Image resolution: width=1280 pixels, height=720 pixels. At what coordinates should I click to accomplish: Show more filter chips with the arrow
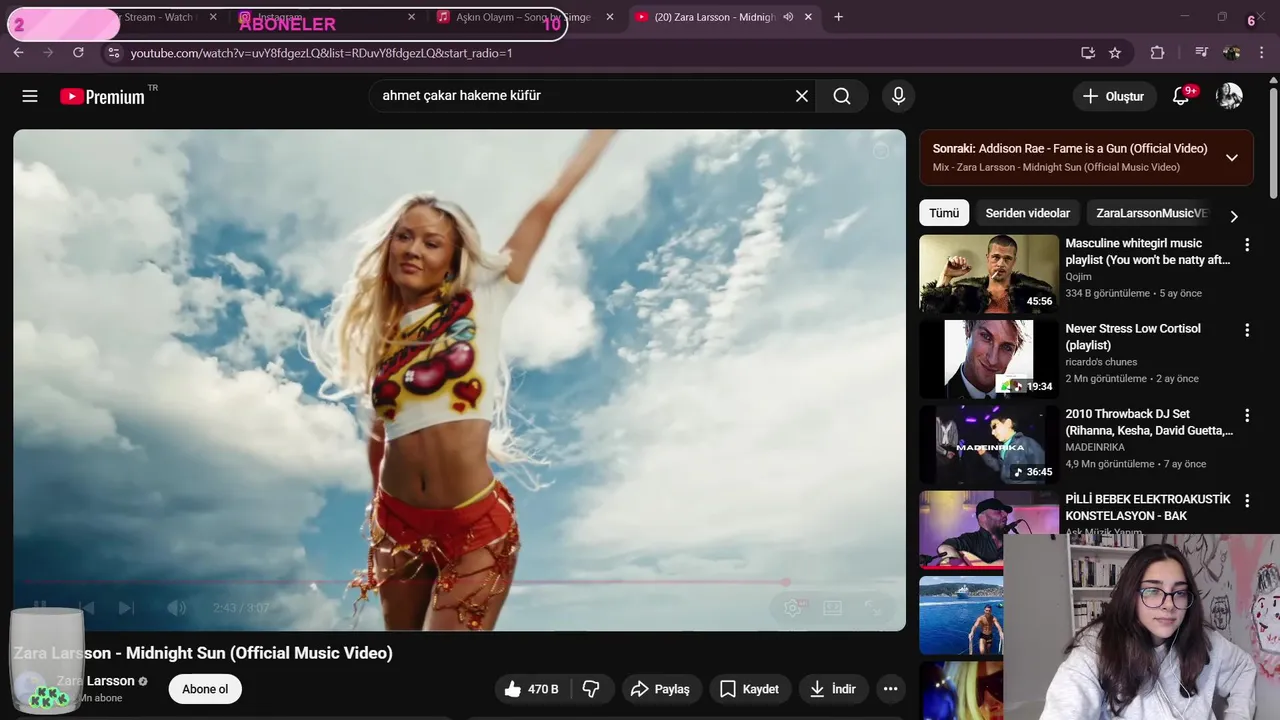1234,216
